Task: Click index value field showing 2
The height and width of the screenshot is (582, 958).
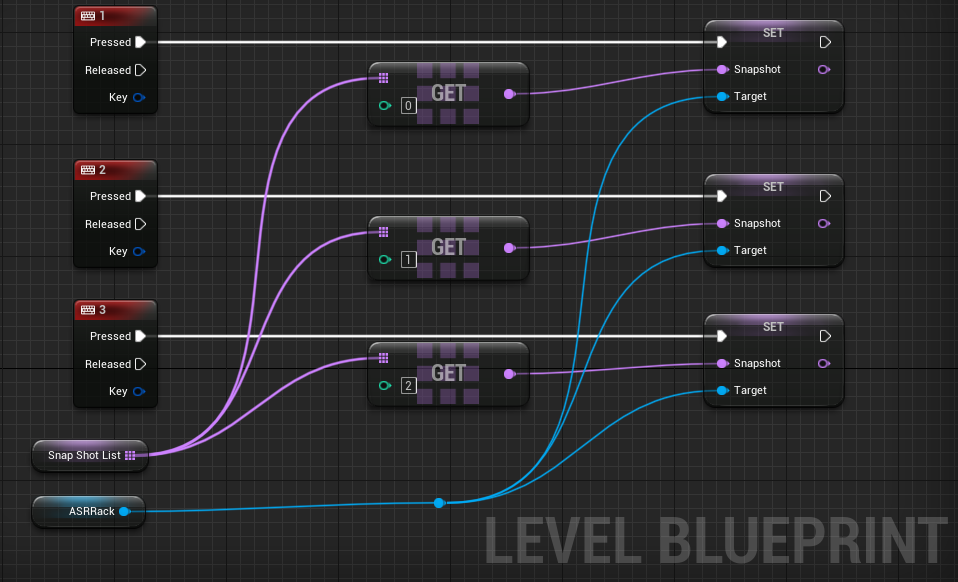Action: [x=409, y=385]
